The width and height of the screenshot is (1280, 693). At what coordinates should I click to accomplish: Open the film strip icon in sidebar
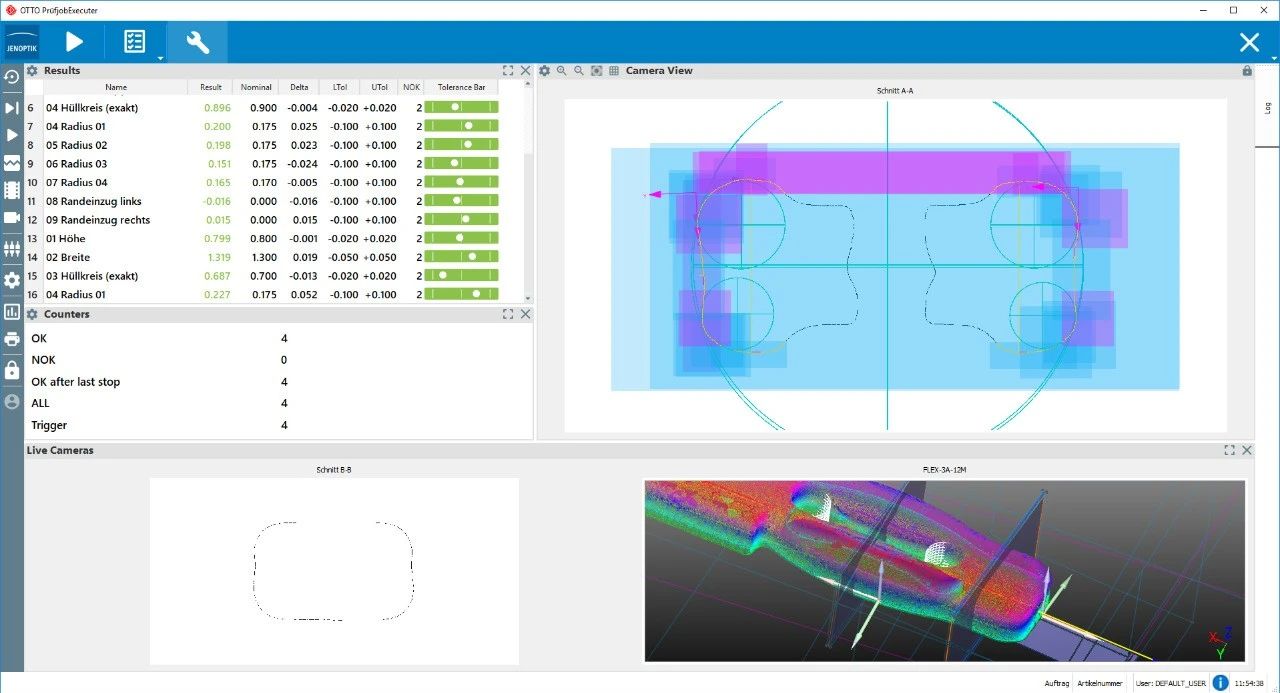point(12,190)
